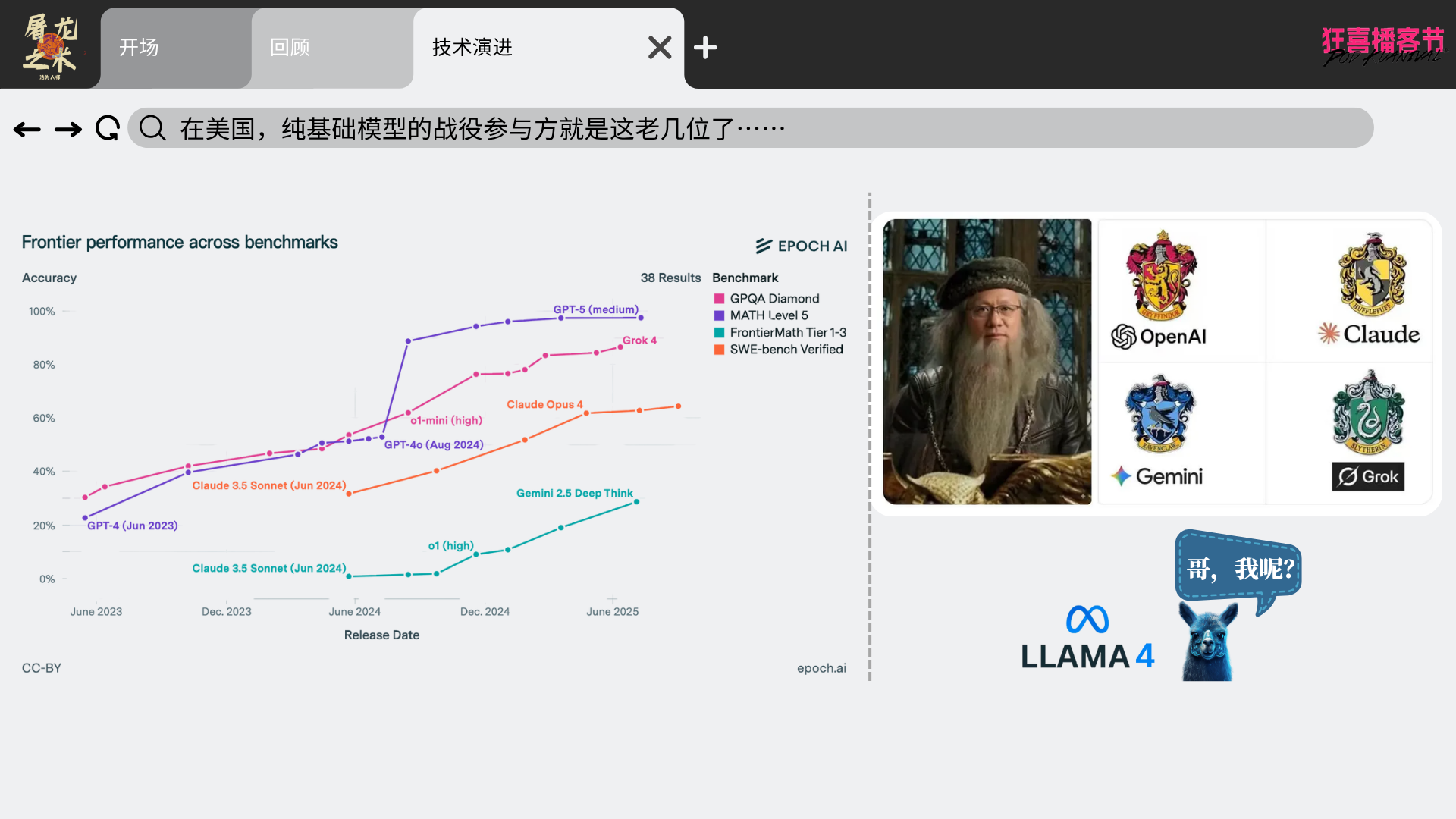The image size is (1456, 819).
Task: Click the forward arrow navigation icon
Action: pyautogui.click(x=68, y=130)
